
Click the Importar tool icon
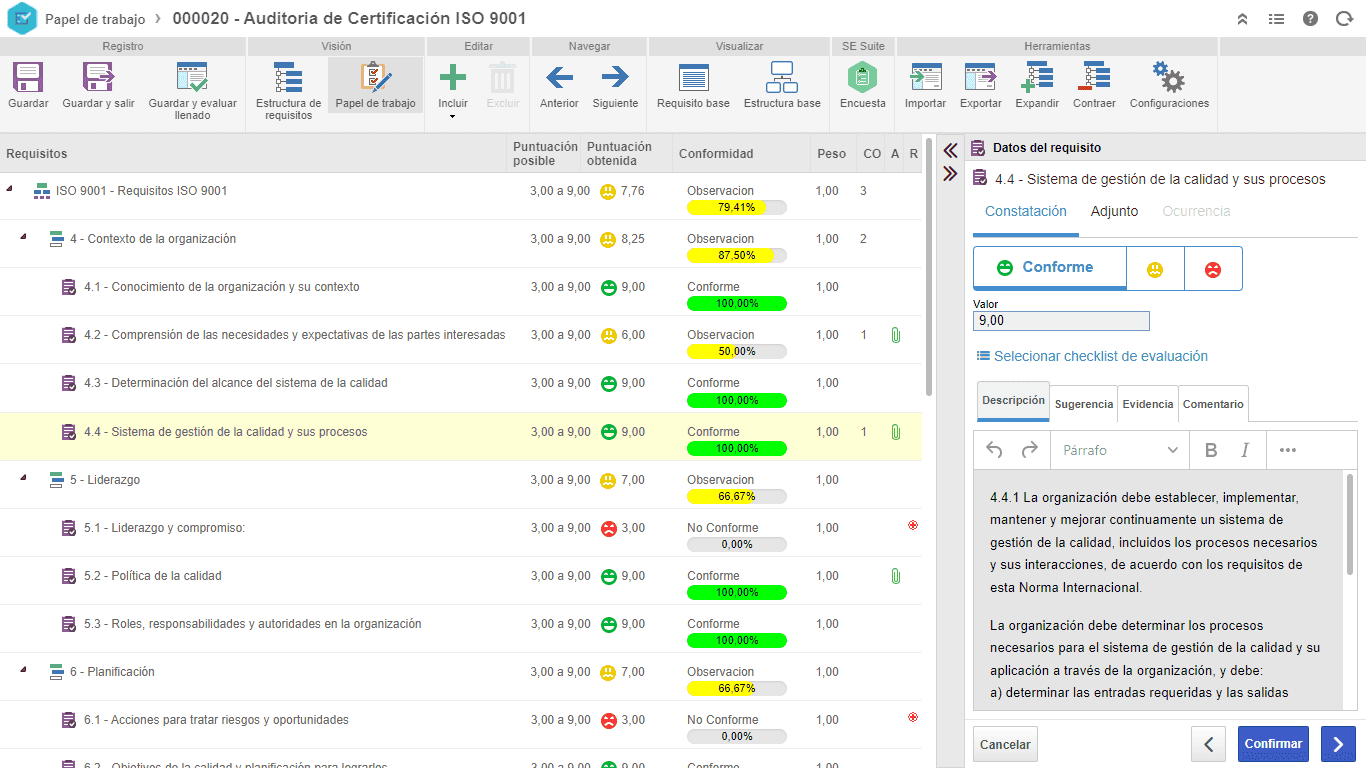click(x=926, y=77)
